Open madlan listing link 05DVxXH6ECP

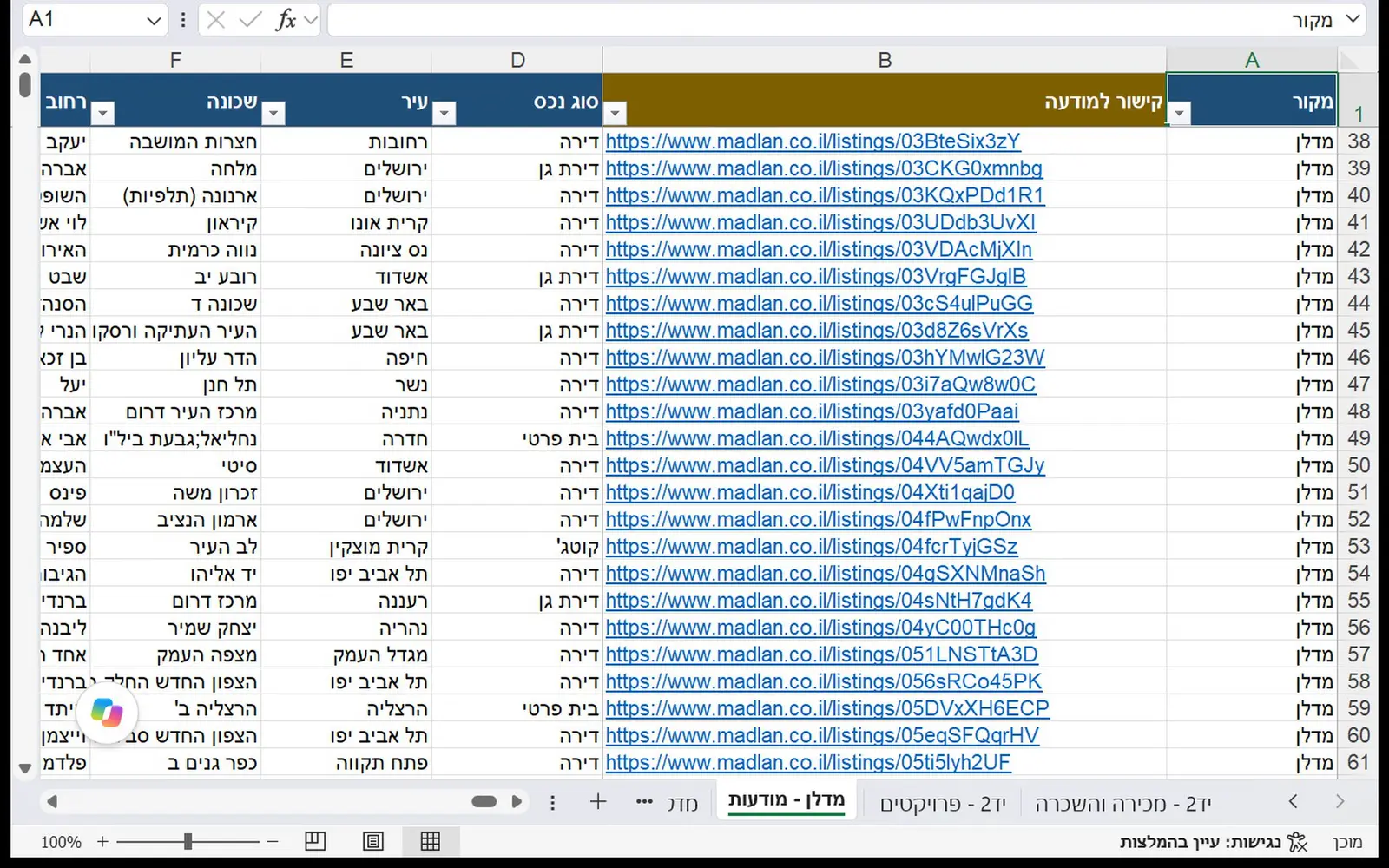[827, 708]
